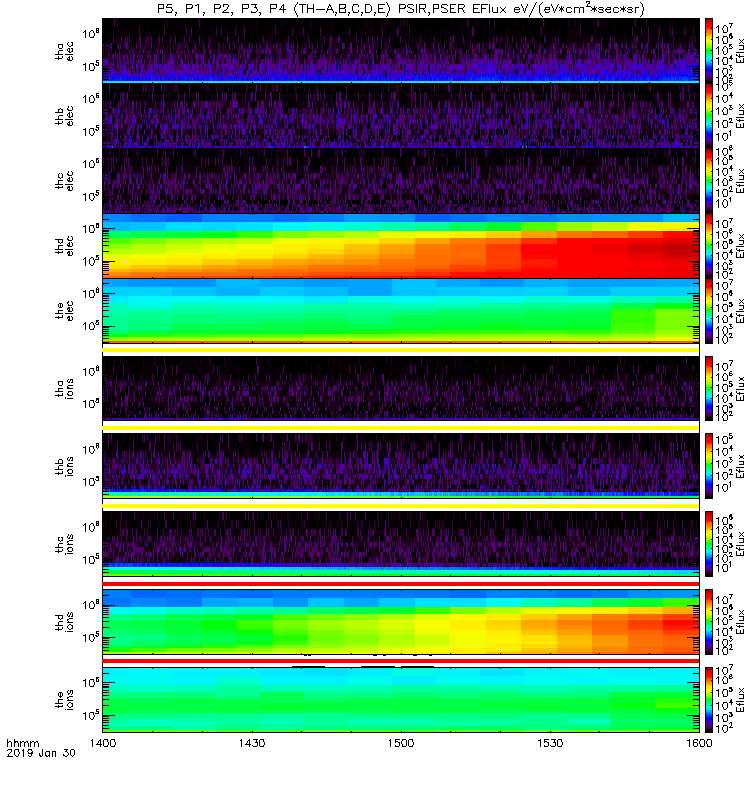This screenshot has height=800, width=750.
Task: Click the Eflux label beside thd elec color bar
Action: (740, 246)
